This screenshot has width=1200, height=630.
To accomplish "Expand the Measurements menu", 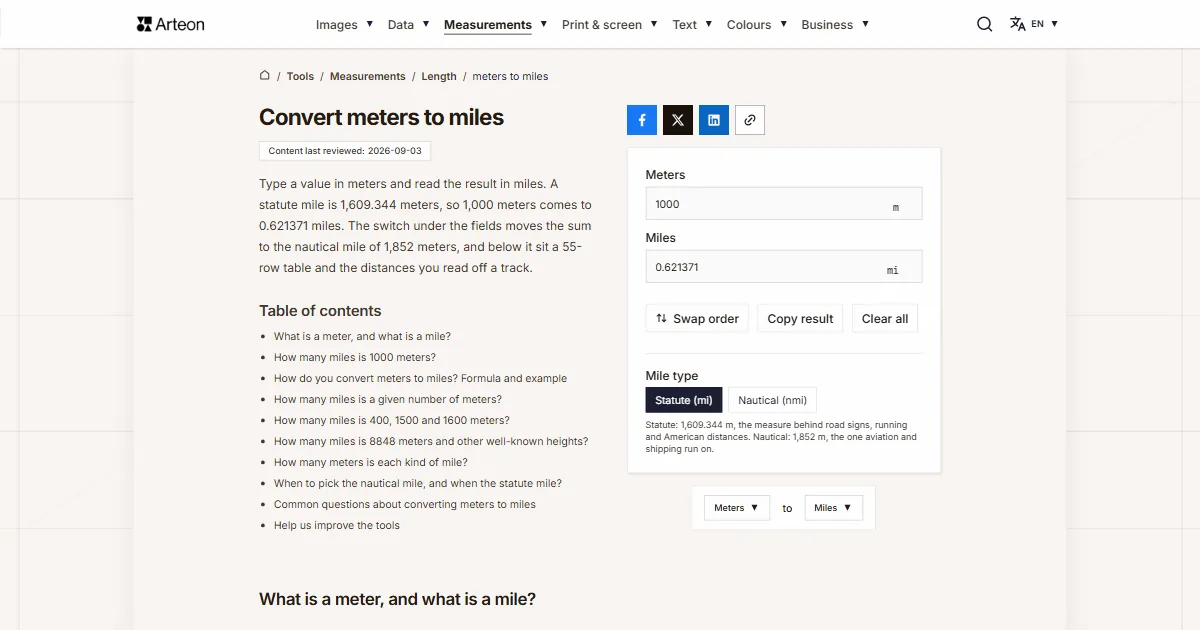I will [x=495, y=24].
